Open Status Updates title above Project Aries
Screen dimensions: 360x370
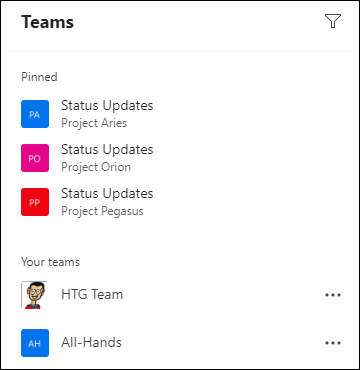coord(107,106)
